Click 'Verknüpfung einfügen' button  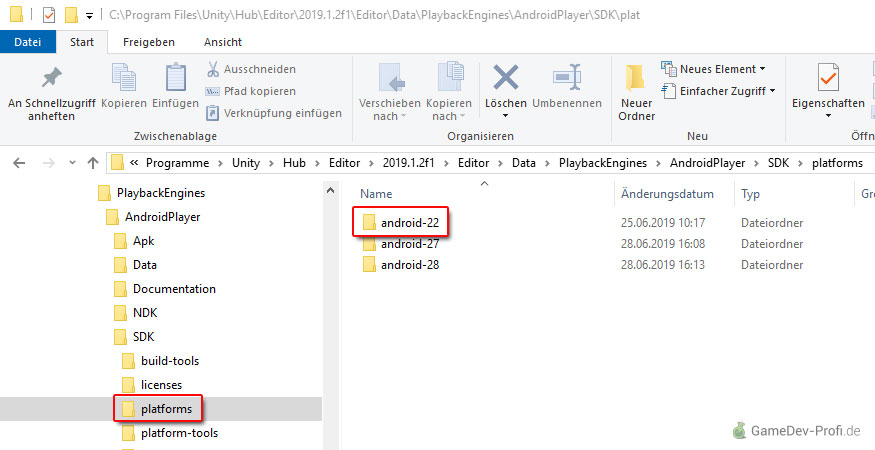click(272, 113)
